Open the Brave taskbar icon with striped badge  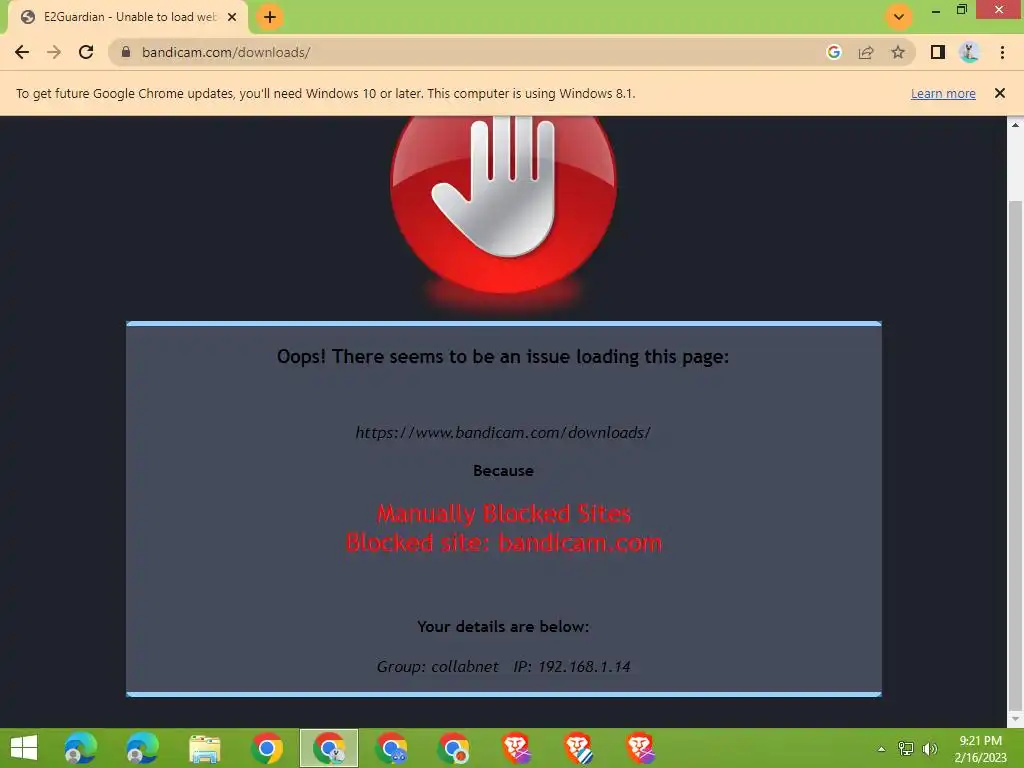coord(579,748)
